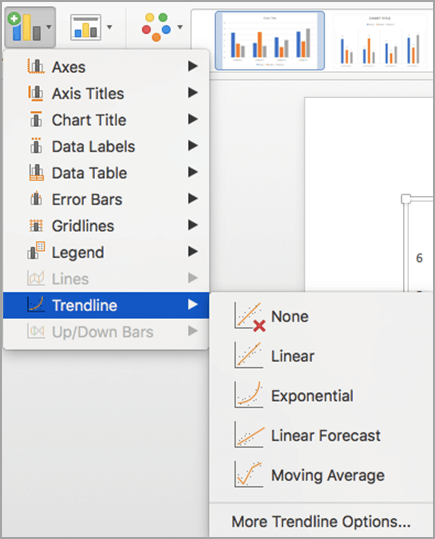435x539 pixels.
Task: Select the first chart style thumbnail
Action: pos(270,41)
